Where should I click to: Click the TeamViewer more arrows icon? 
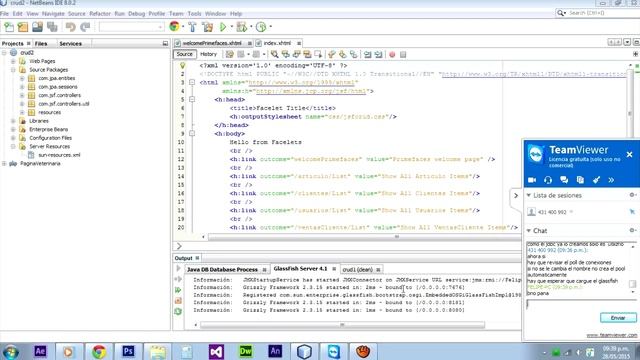[x=611, y=180]
